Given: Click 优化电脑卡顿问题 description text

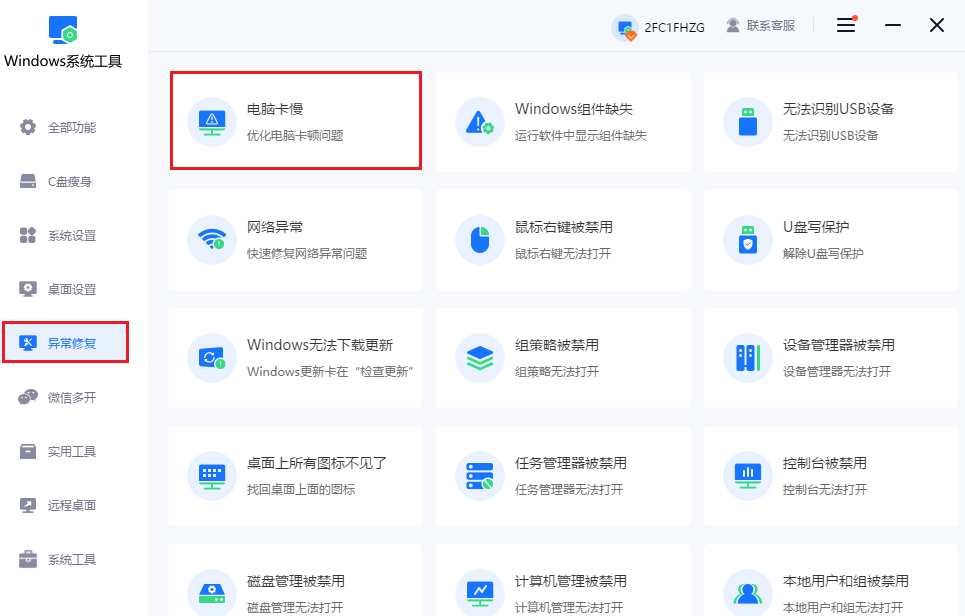Looking at the screenshot, I should tap(295, 135).
